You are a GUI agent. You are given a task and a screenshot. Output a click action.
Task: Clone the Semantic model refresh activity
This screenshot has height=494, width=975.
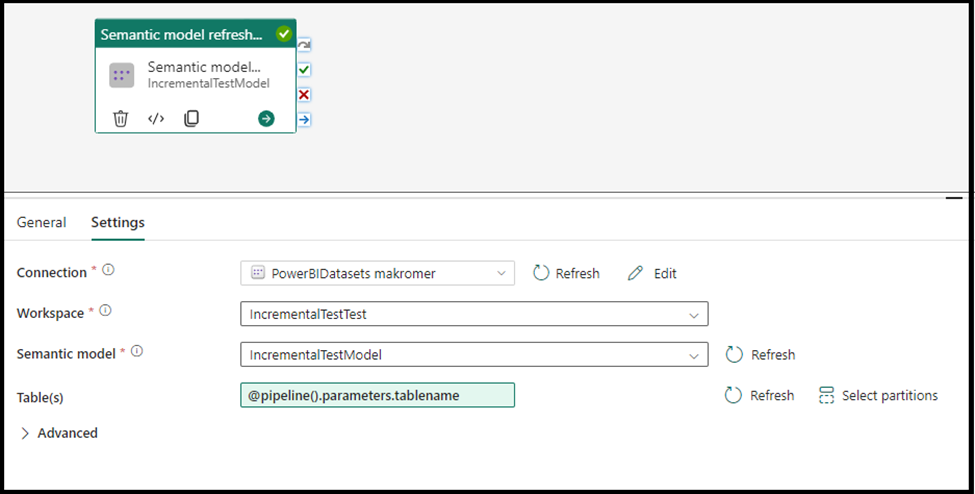coord(192,118)
